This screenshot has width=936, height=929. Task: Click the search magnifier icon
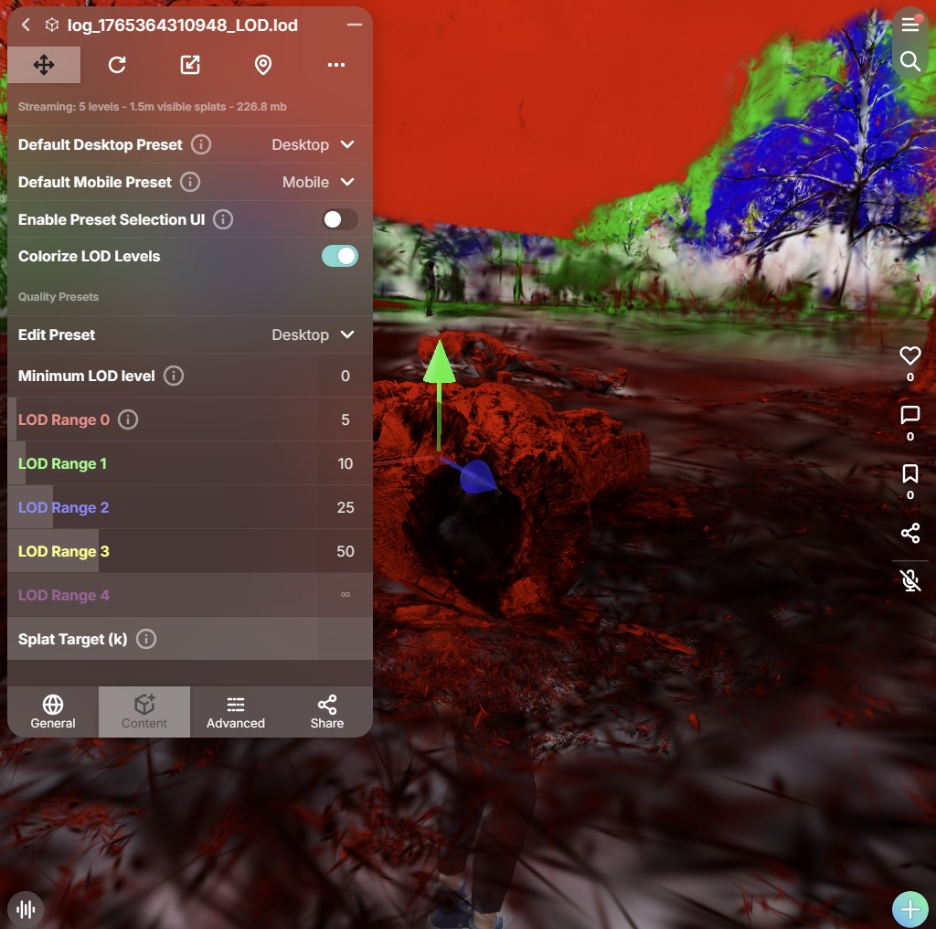pos(909,62)
